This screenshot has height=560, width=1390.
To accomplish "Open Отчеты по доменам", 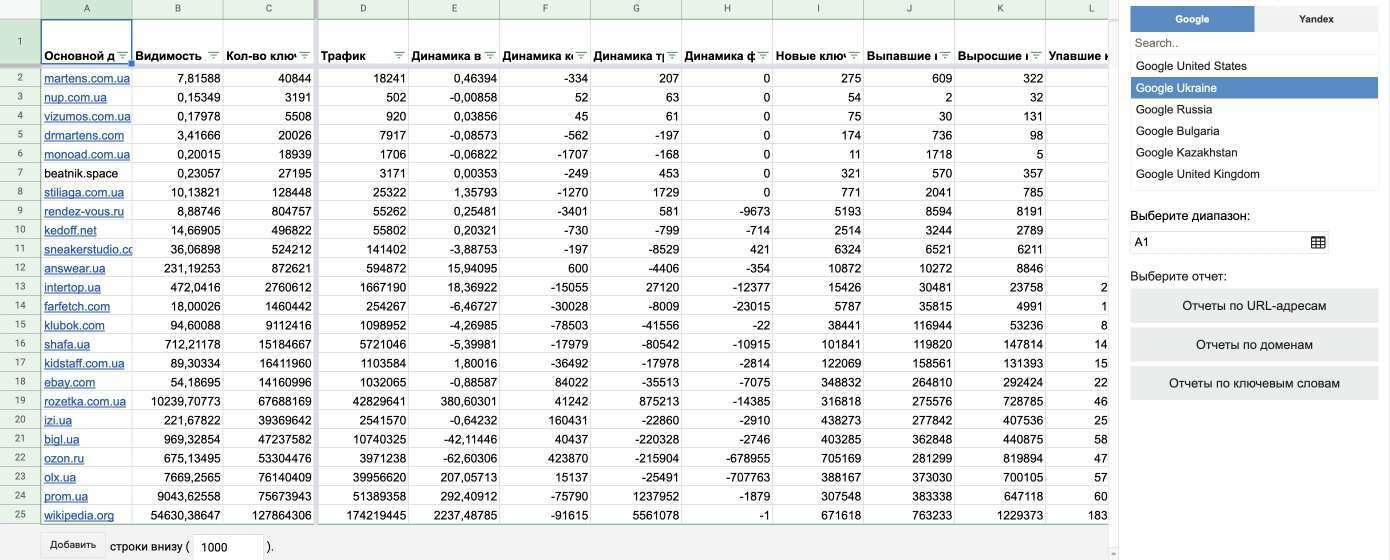I will pos(1254,345).
